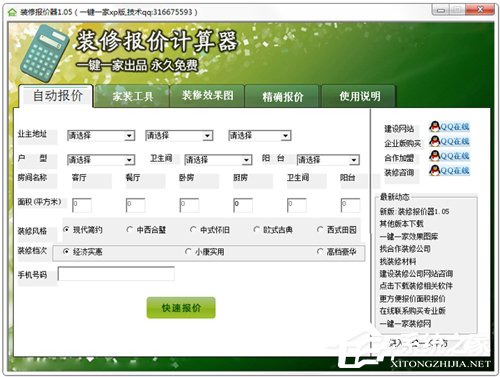Open the 在线联系购买专业版 link
Image resolution: width=500 pixels, height=377 pixels.
[x=412, y=311]
